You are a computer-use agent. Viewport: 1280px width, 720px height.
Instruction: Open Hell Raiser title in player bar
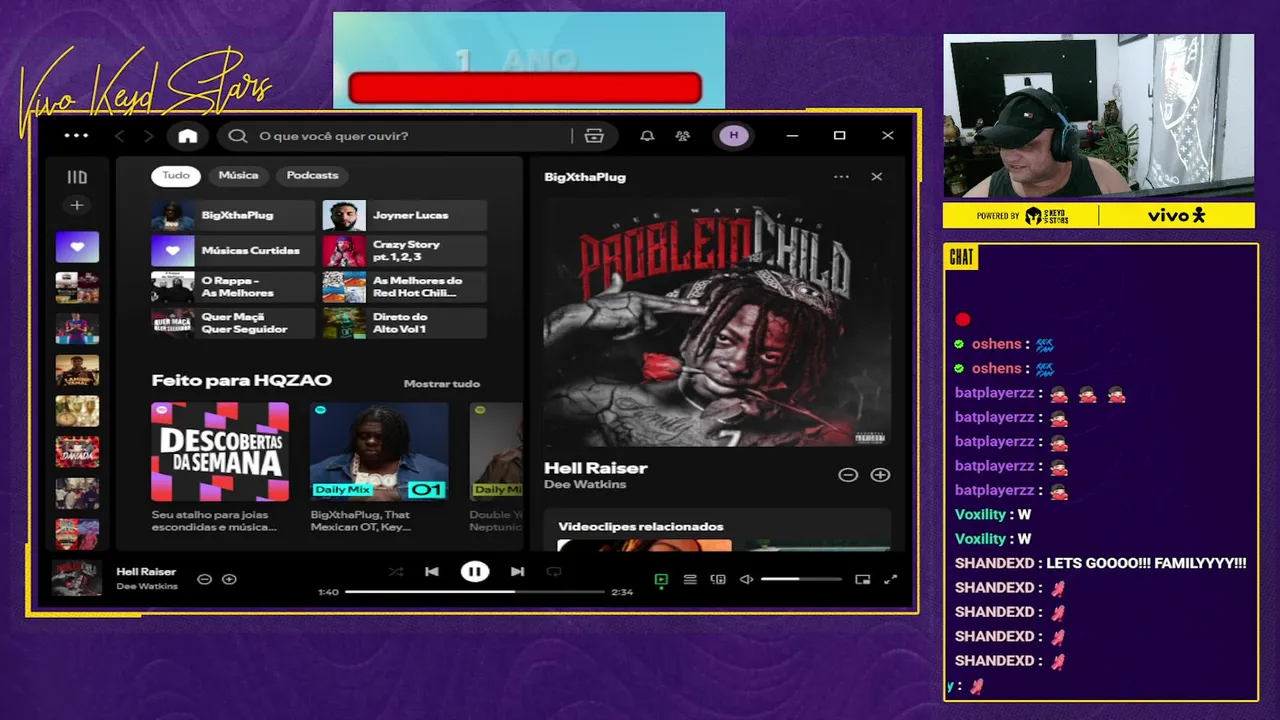(146, 572)
